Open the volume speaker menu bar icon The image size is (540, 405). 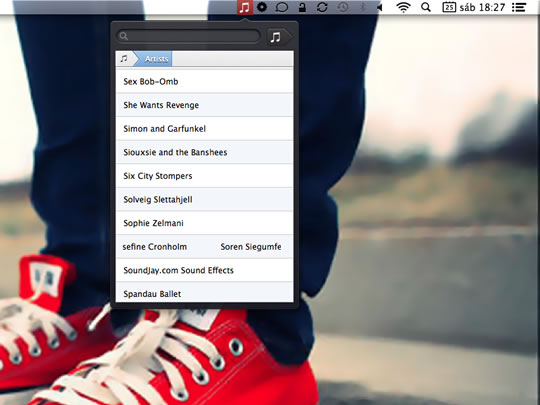379,7
